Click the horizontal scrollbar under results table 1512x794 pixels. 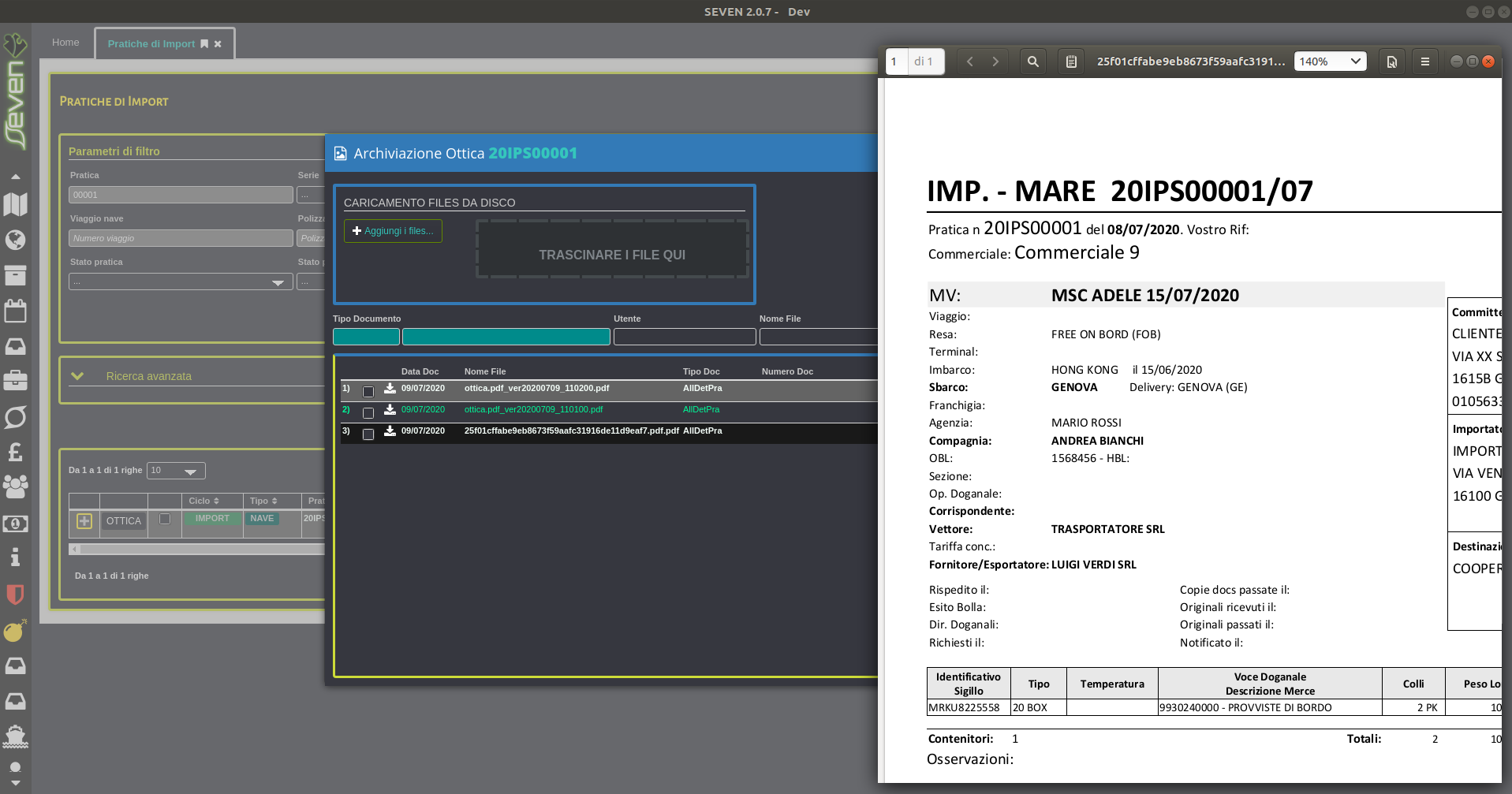coord(197,550)
